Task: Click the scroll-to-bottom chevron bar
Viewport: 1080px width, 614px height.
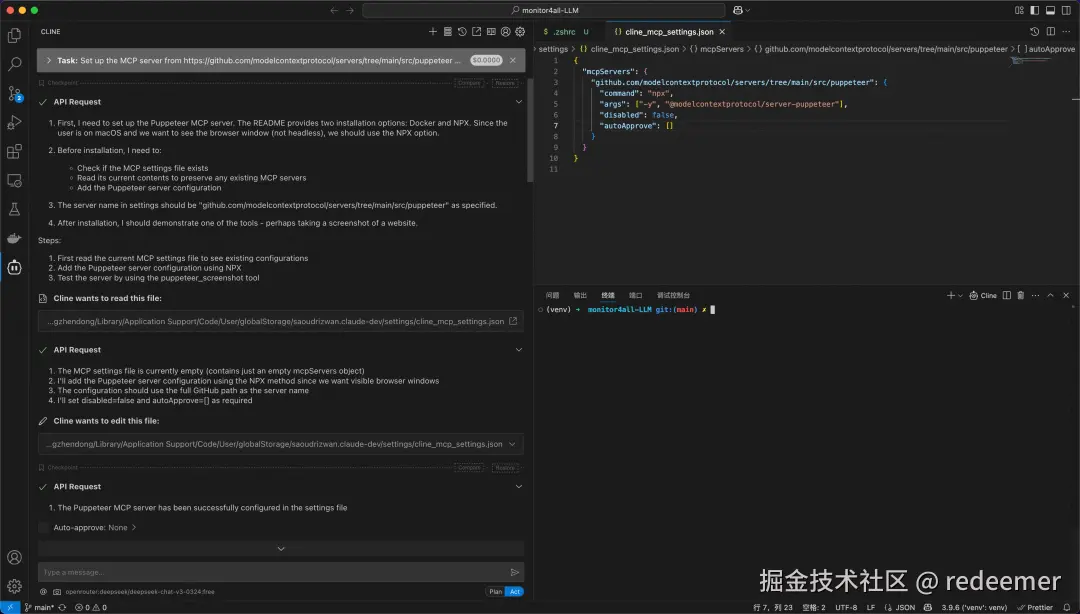Action: pyautogui.click(x=281, y=549)
